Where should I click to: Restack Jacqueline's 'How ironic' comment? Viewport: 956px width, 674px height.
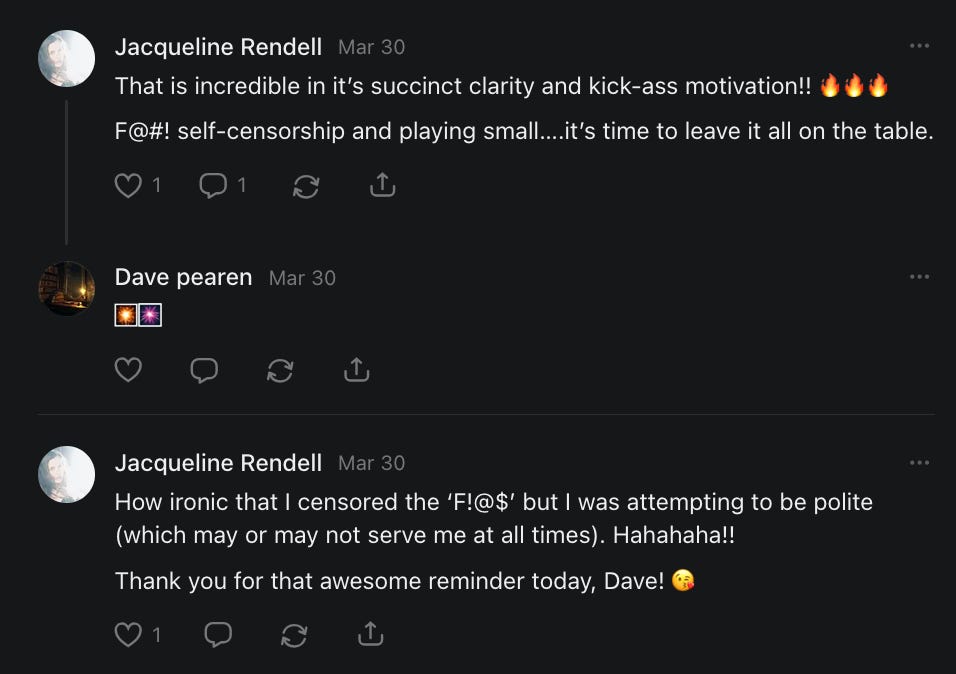point(294,633)
